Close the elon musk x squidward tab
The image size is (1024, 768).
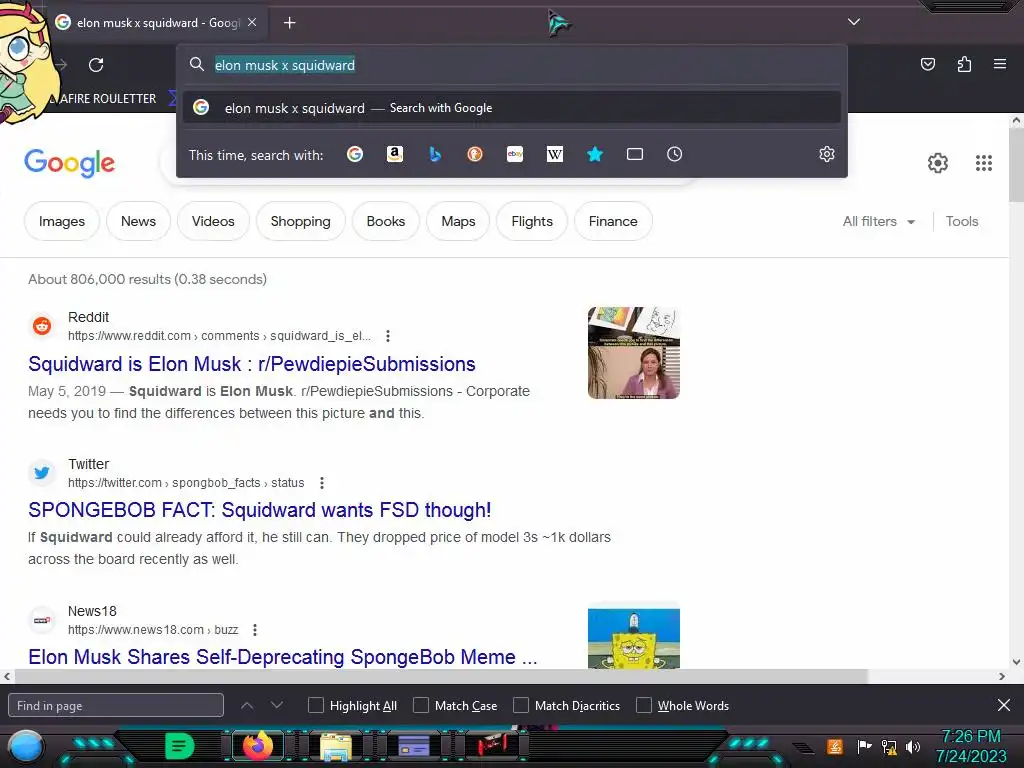[x=252, y=22]
